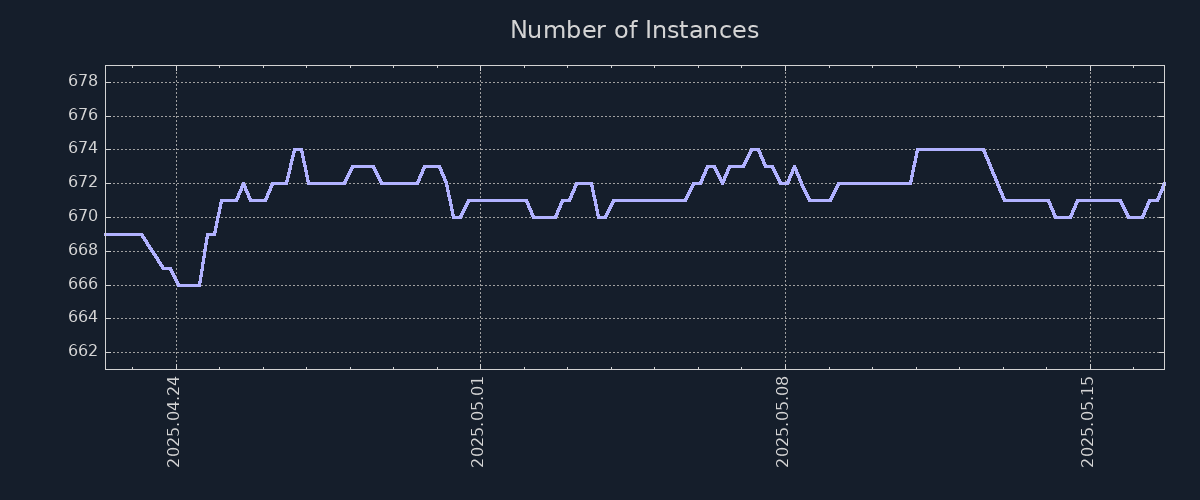Click the x-axis date 2025.05.15

[1088, 421]
